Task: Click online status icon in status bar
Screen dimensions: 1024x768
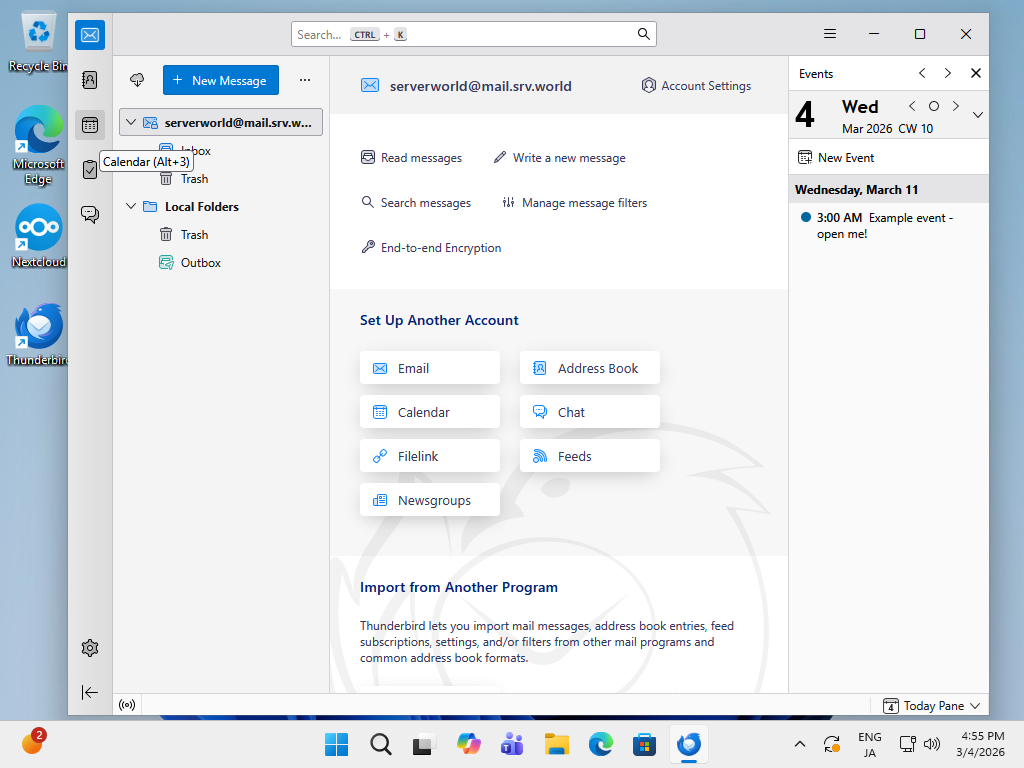Action: [127, 705]
